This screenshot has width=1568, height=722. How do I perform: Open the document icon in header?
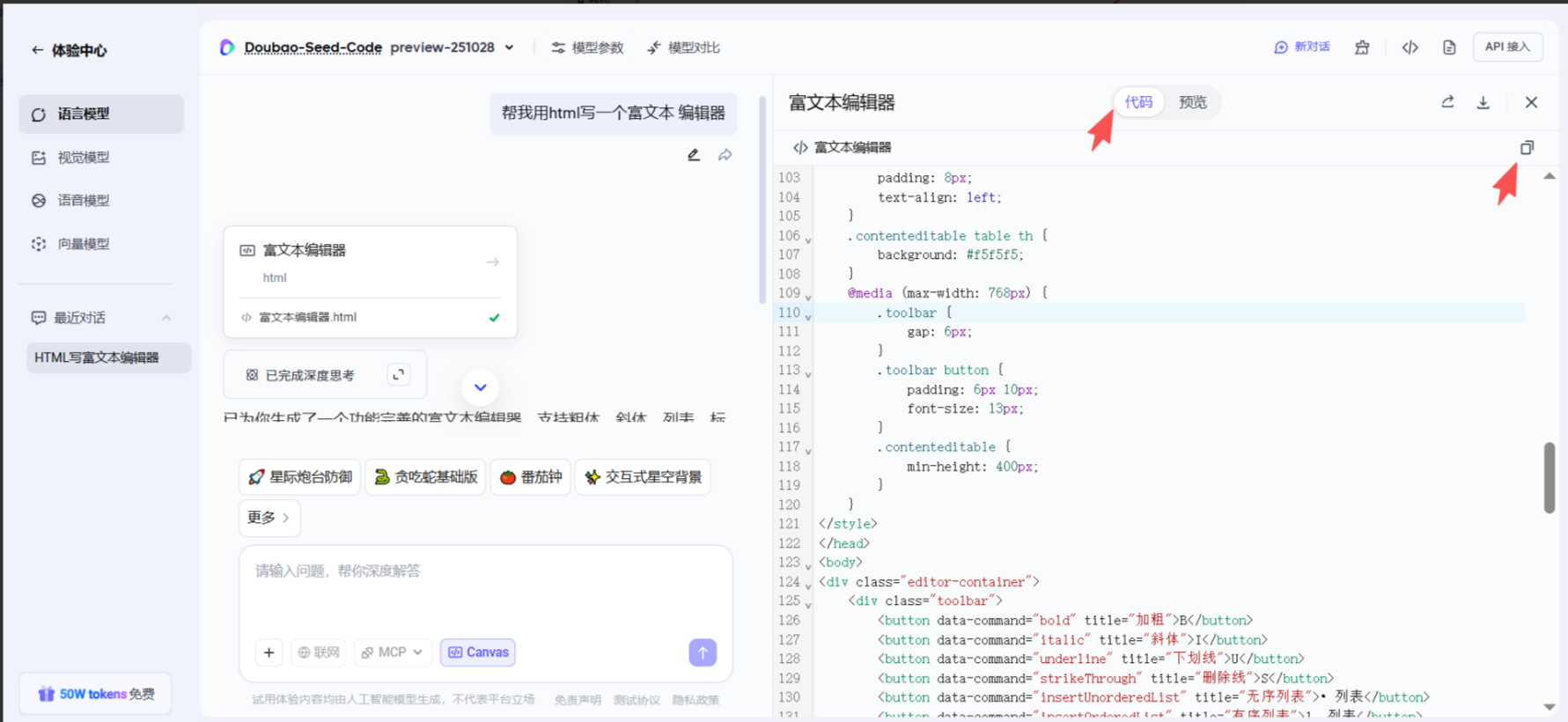click(x=1449, y=48)
